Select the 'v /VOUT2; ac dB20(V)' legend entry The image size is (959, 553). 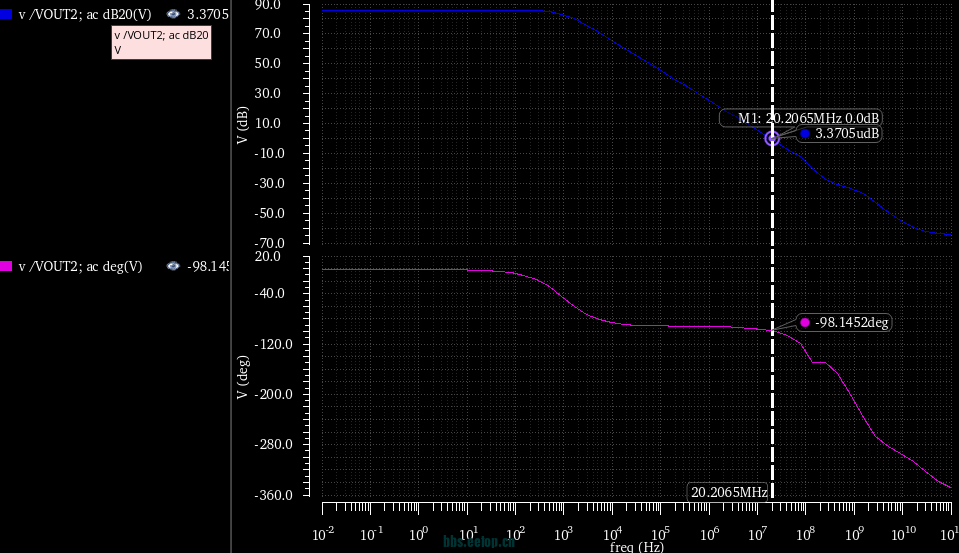click(85, 15)
